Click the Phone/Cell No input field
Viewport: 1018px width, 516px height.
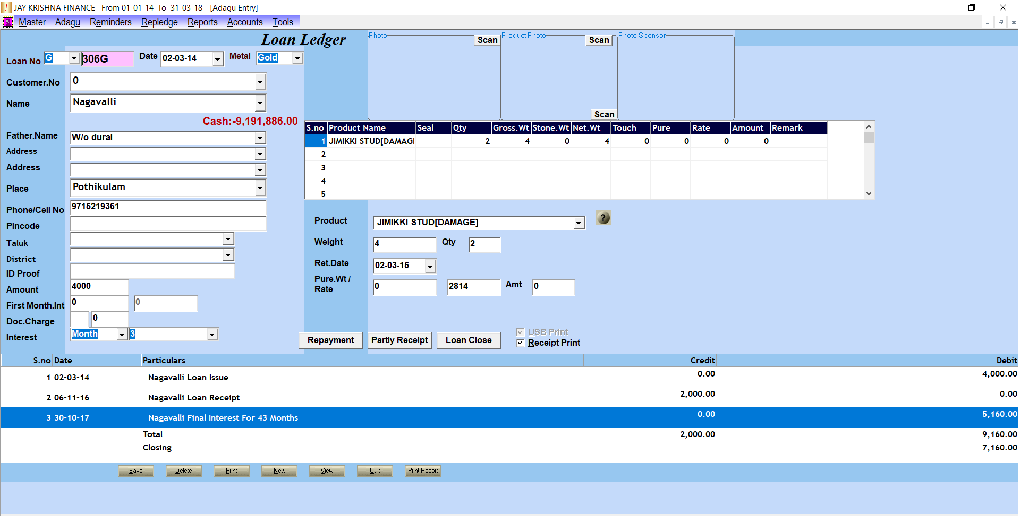click(x=168, y=206)
